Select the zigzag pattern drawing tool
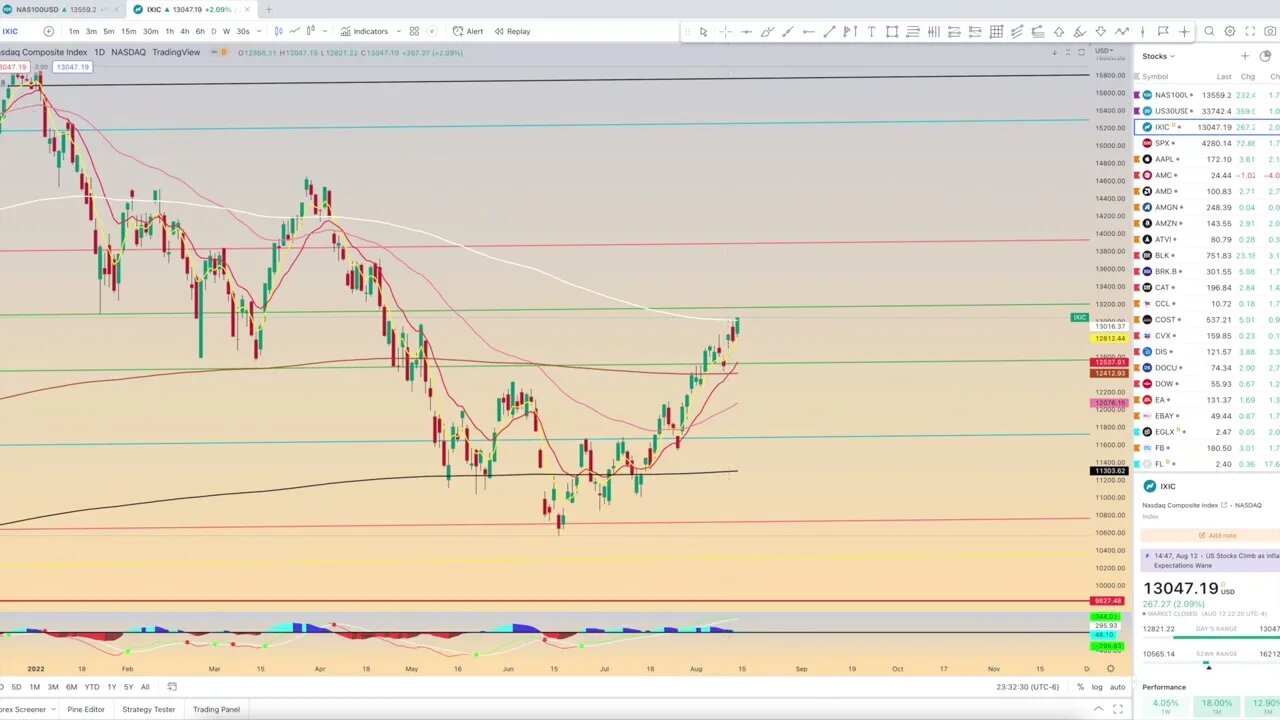This screenshot has height=720, width=1280. tap(1121, 31)
